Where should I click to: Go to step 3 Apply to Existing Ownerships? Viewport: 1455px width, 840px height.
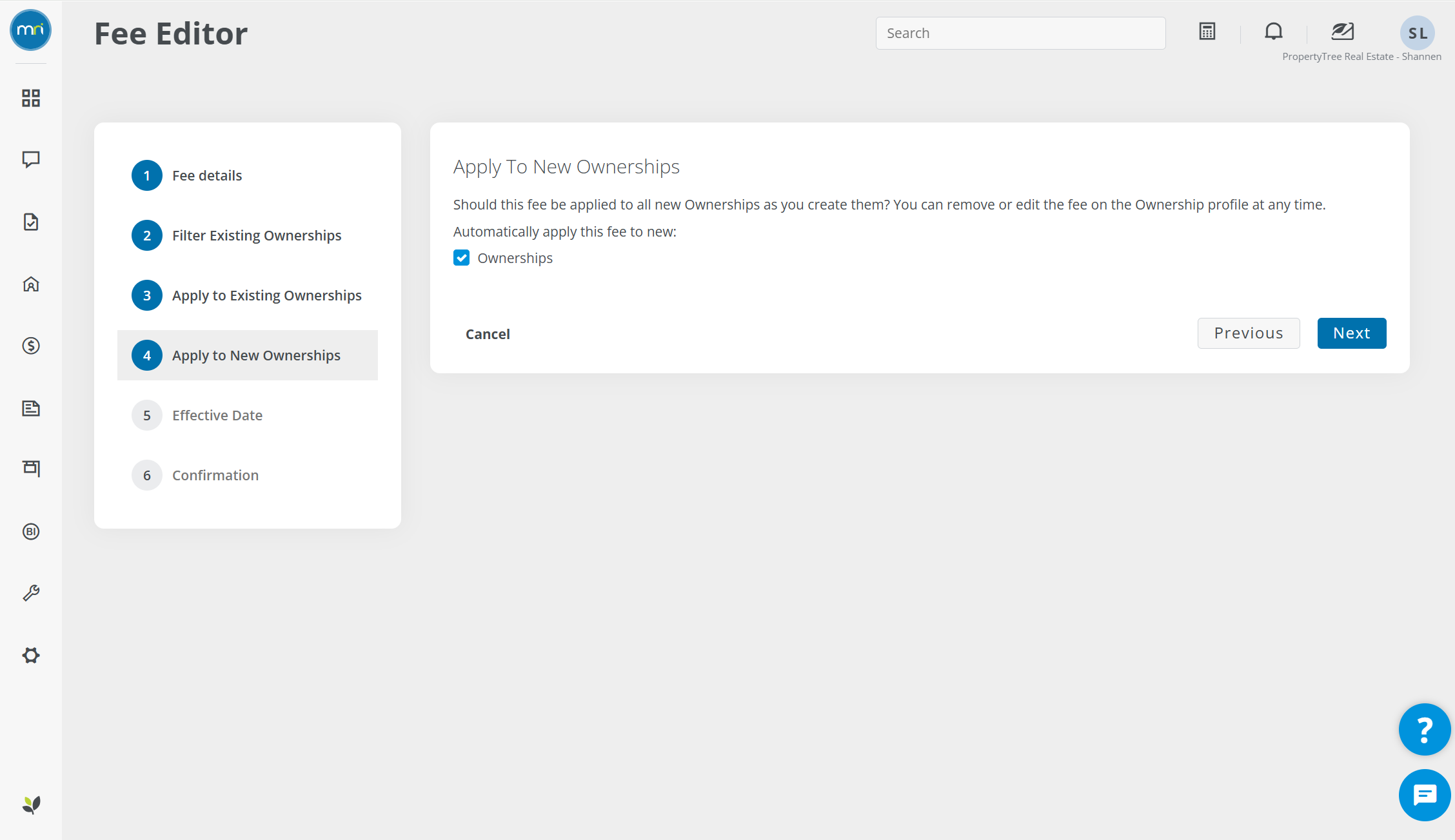[248, 295]
